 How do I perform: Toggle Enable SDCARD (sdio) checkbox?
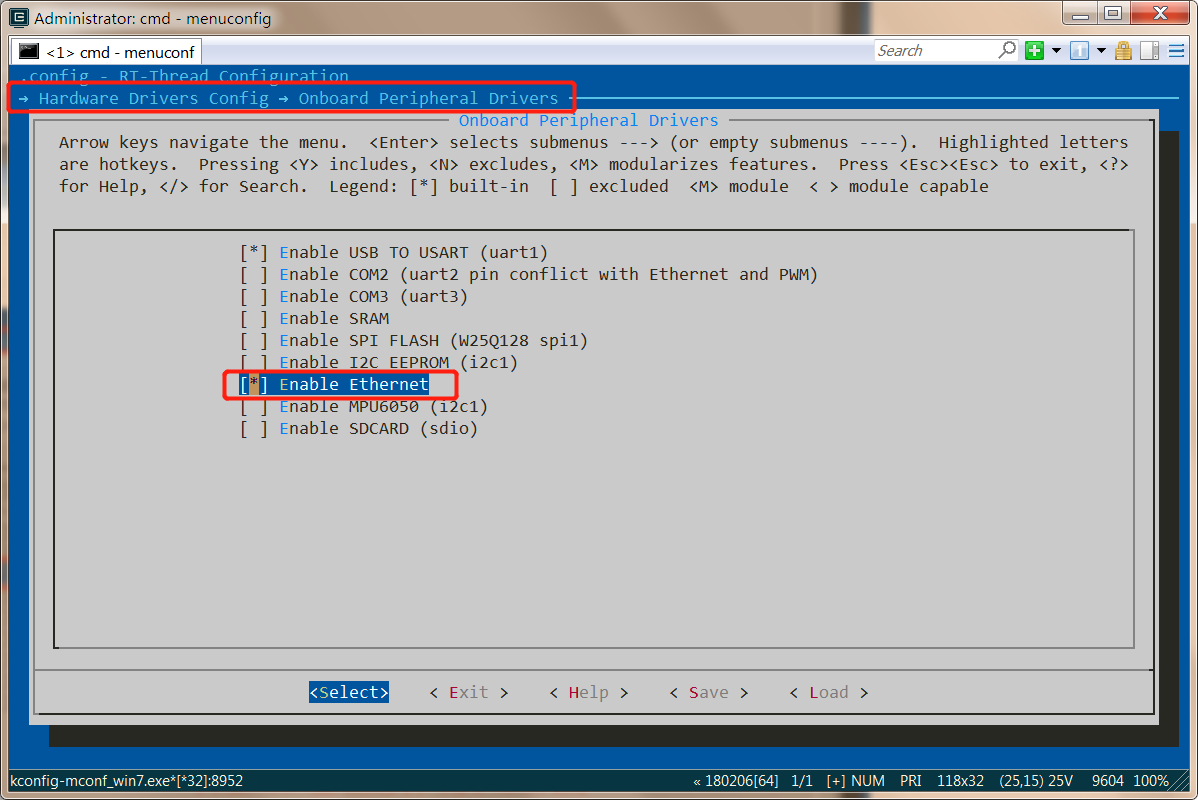click(254, 429)
